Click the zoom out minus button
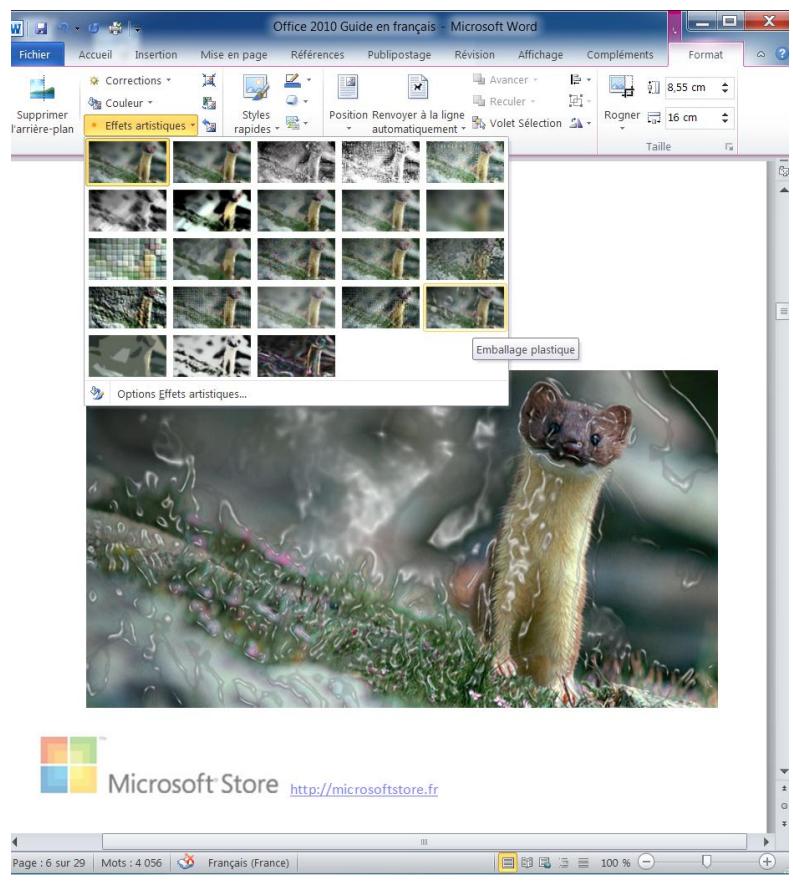 pyautogui.click(x=646, y=862)
